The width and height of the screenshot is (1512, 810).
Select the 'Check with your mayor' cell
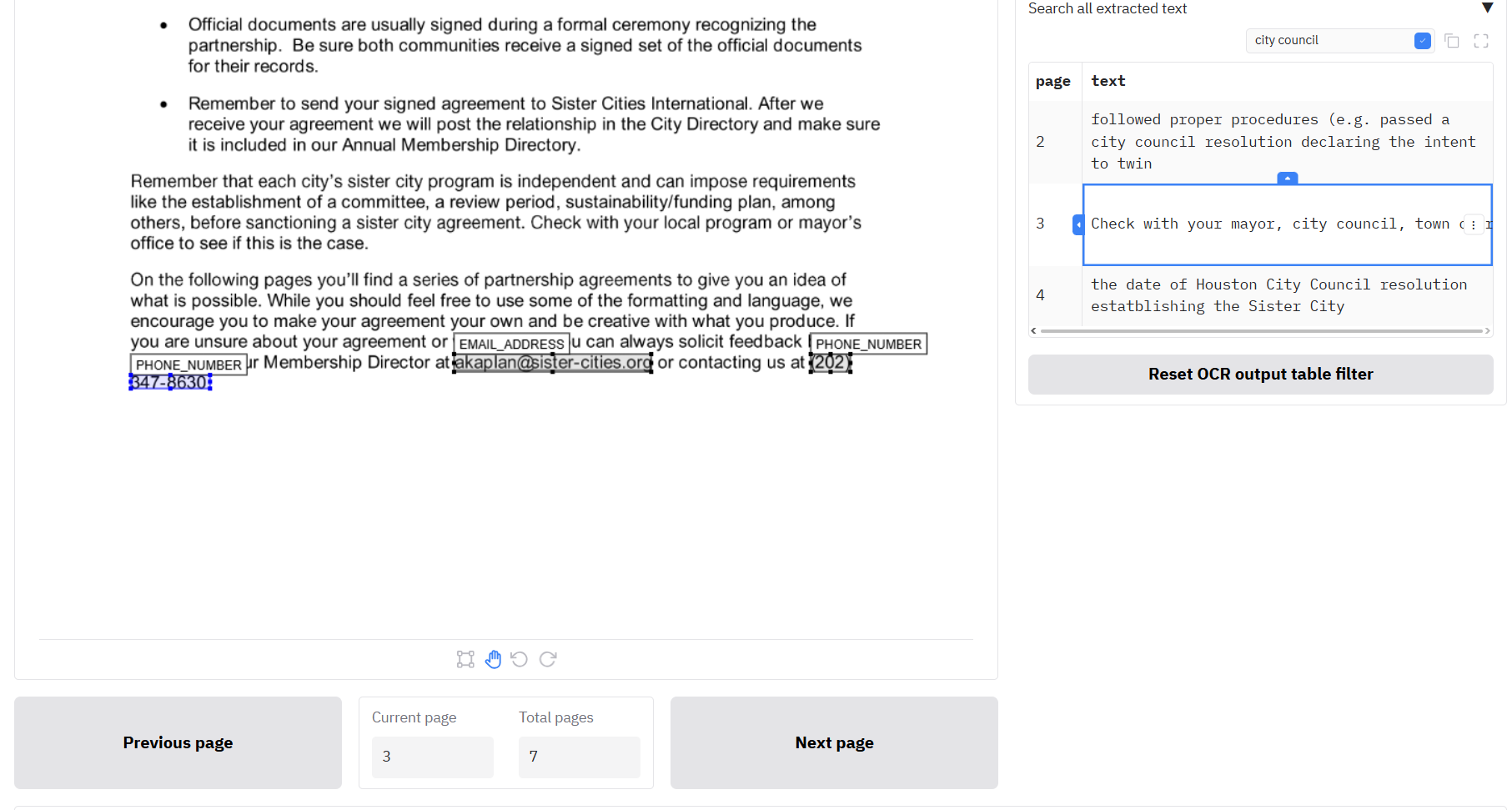pyautogui.click(x=1287, y=224)
